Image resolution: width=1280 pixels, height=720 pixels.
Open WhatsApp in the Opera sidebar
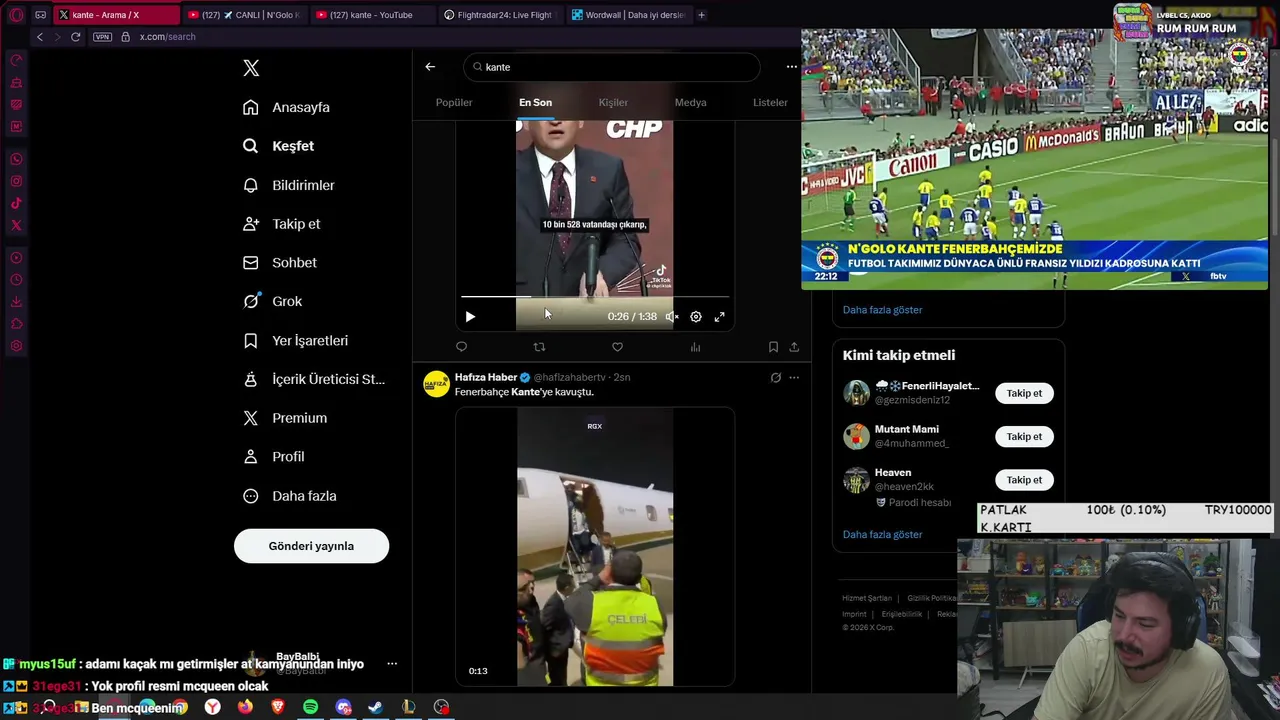pyautogui.click(x=16, y=159)
